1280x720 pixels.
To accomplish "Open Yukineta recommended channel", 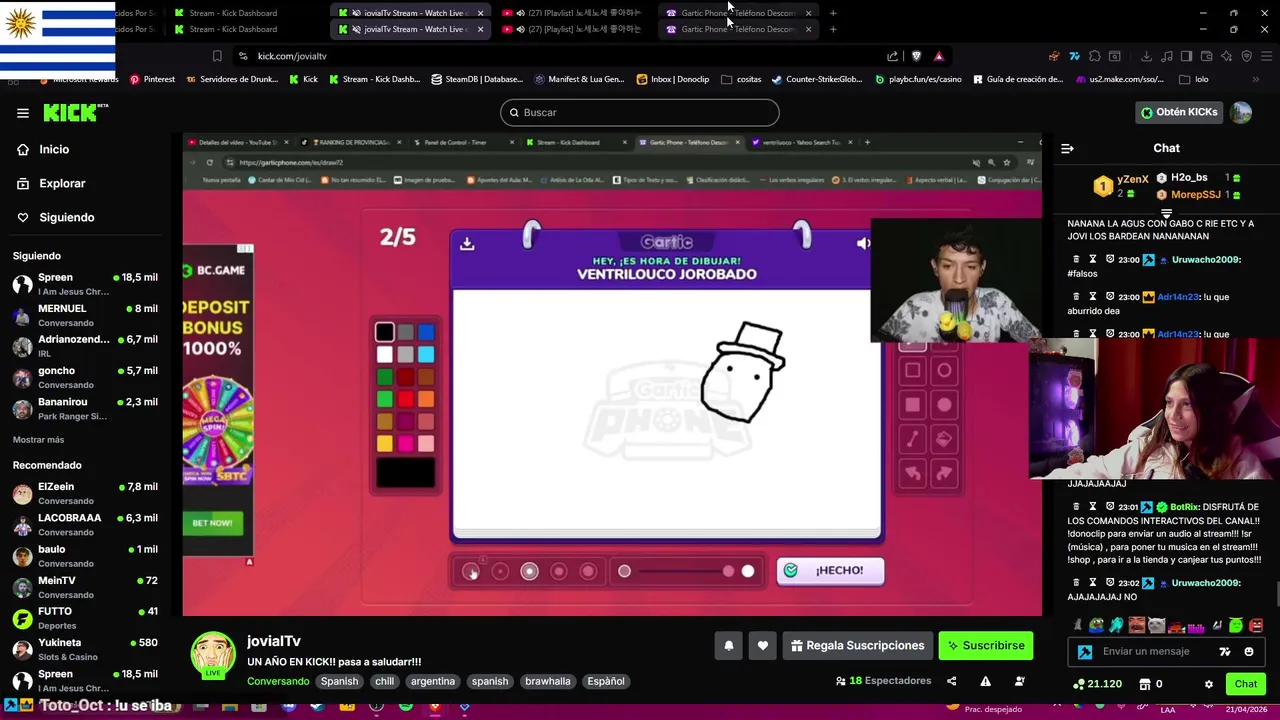I will [85, 649].
